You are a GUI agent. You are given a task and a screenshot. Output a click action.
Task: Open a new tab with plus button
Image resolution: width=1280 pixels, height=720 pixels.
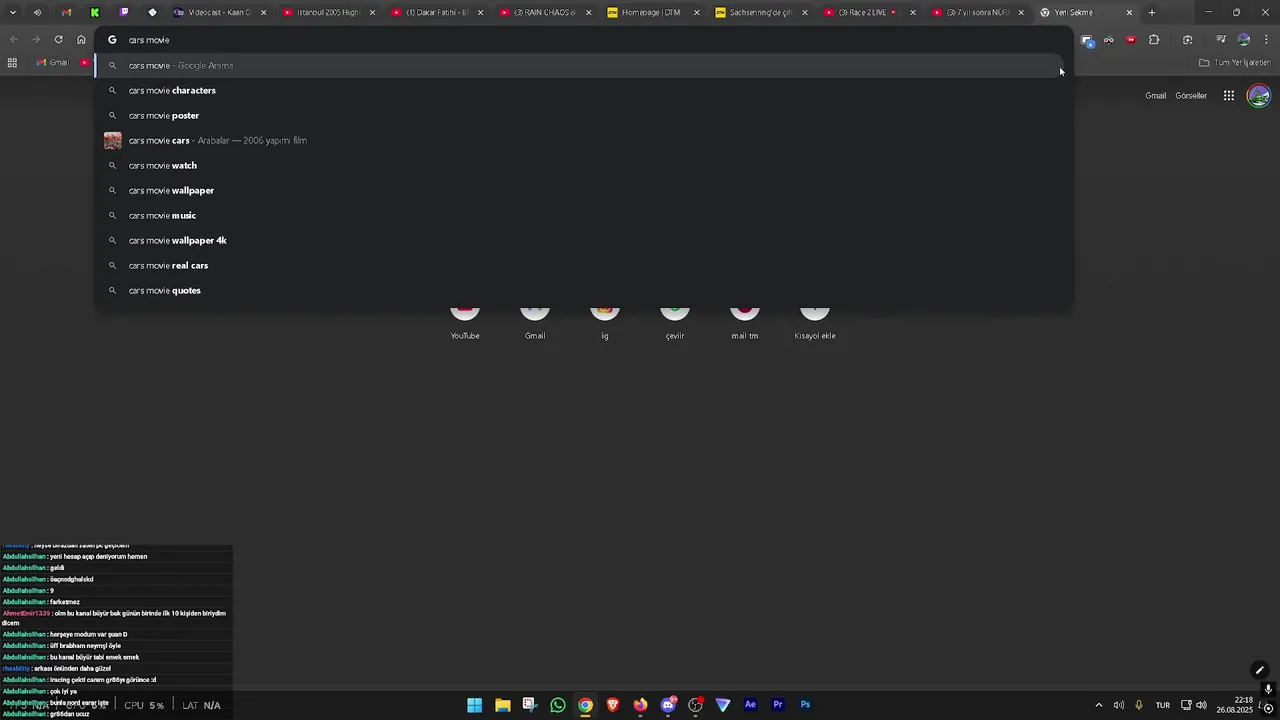tap(1152, 13)
